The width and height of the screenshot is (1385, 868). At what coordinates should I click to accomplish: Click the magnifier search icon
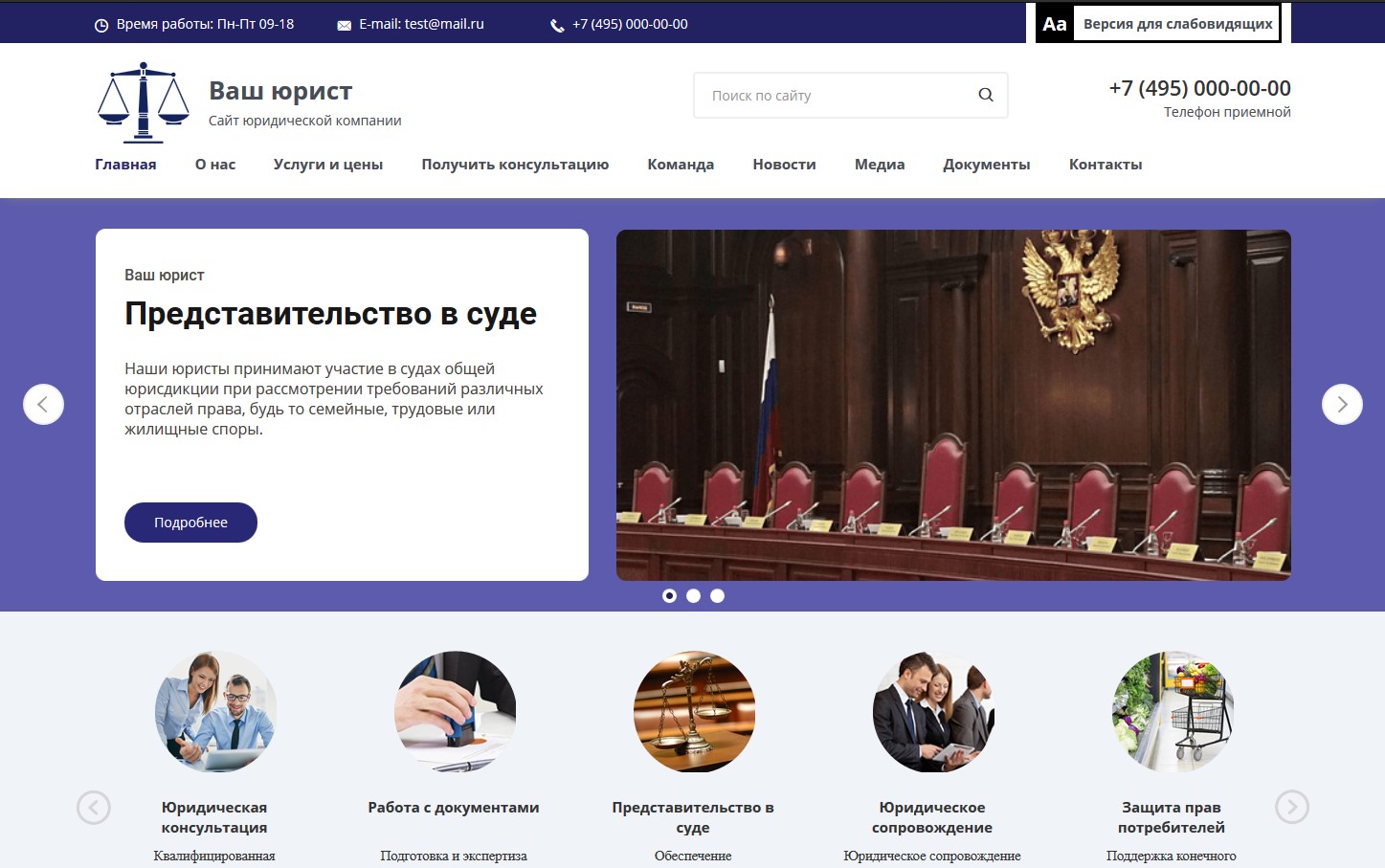[985, 95]
